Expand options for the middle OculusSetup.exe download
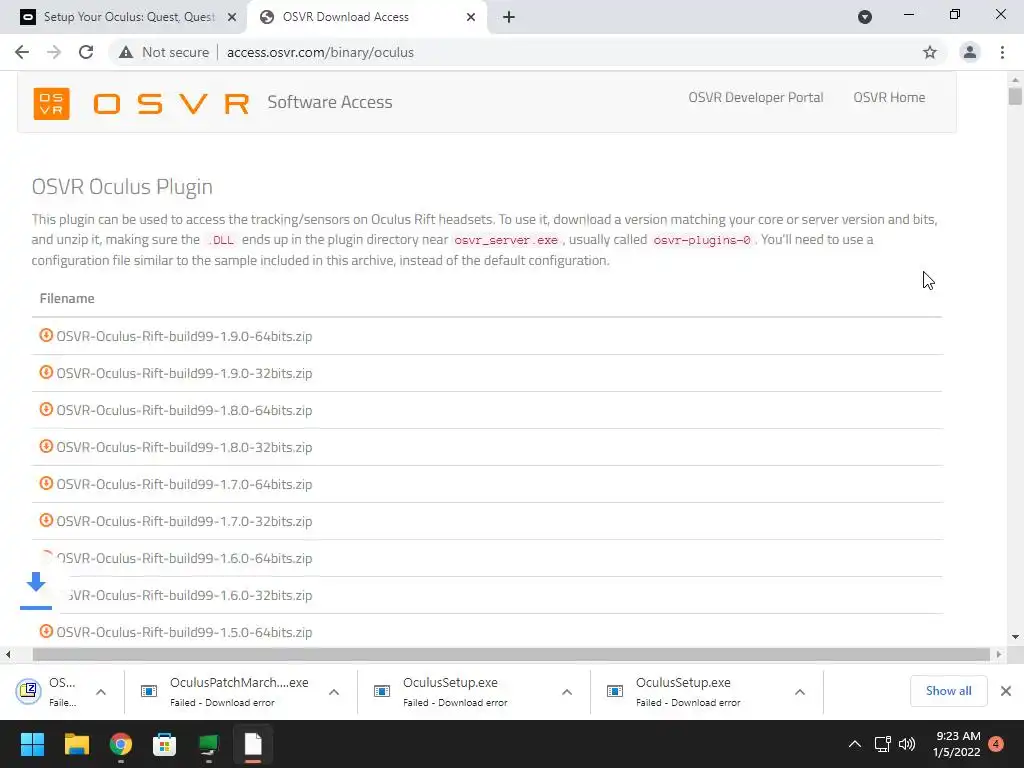The image size is (1024, 768). (567, 692)
